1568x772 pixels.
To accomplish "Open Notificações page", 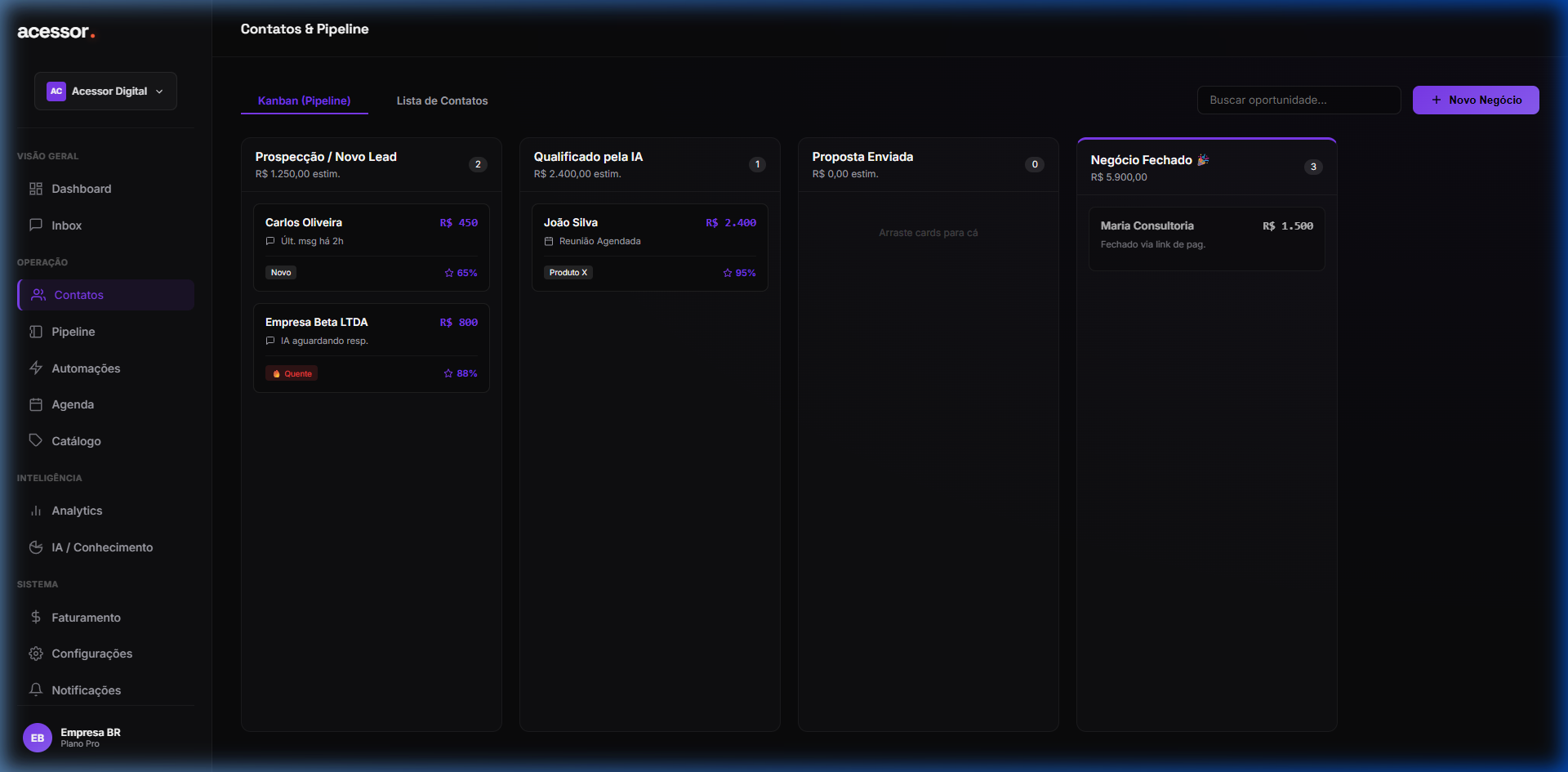I will [x=105, y=689].
